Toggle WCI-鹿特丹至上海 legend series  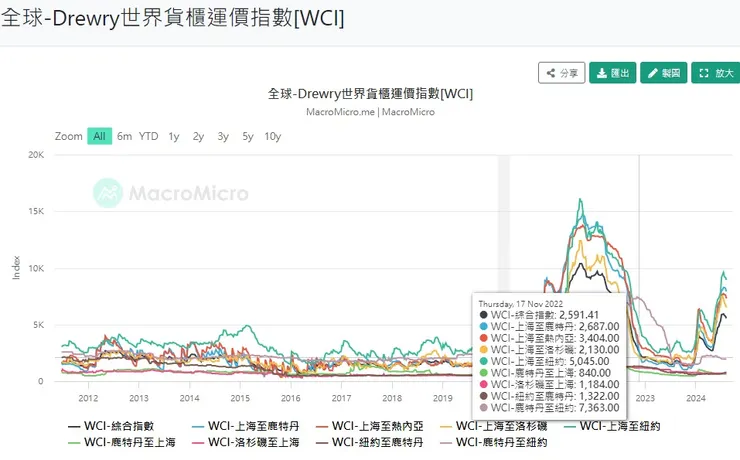pos(122,443)
